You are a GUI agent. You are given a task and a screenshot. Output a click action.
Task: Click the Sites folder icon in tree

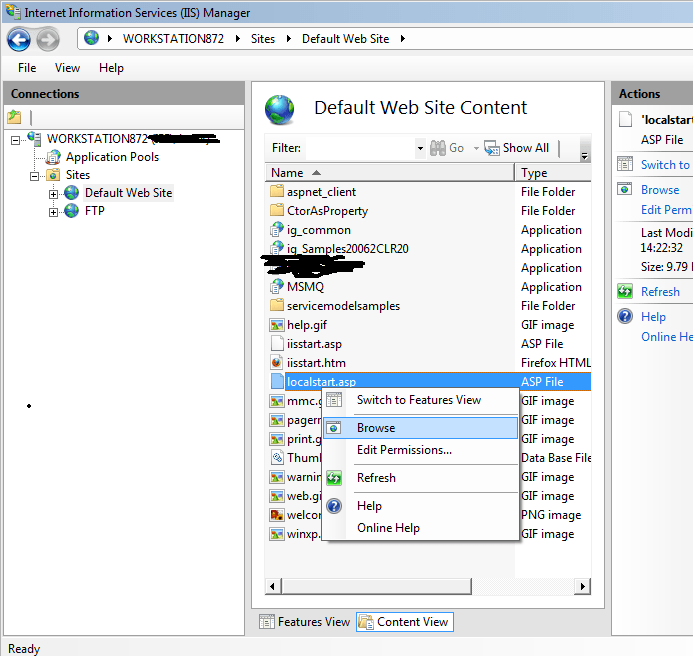53,175
